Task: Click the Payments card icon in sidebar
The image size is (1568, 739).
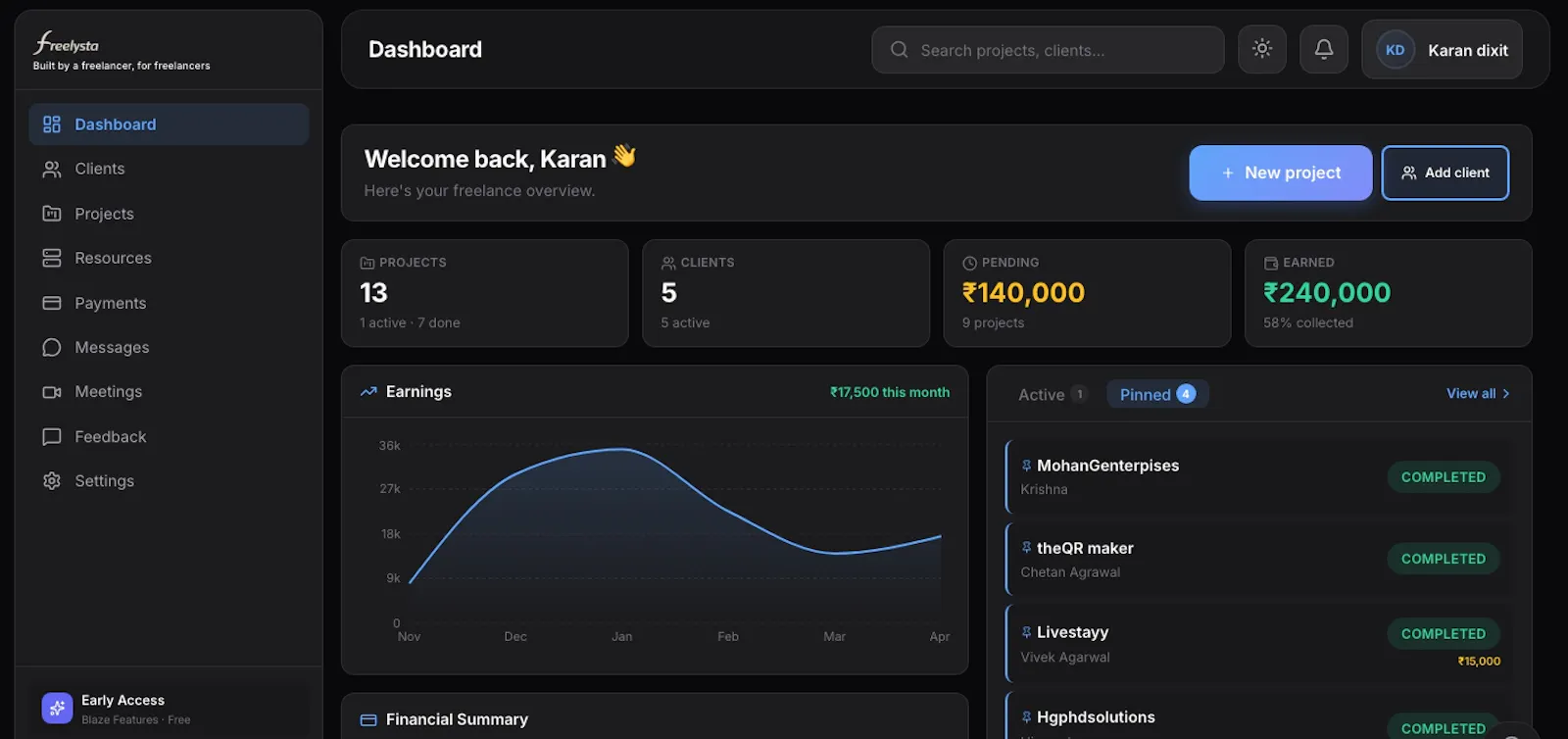Action: click(52, 303)
